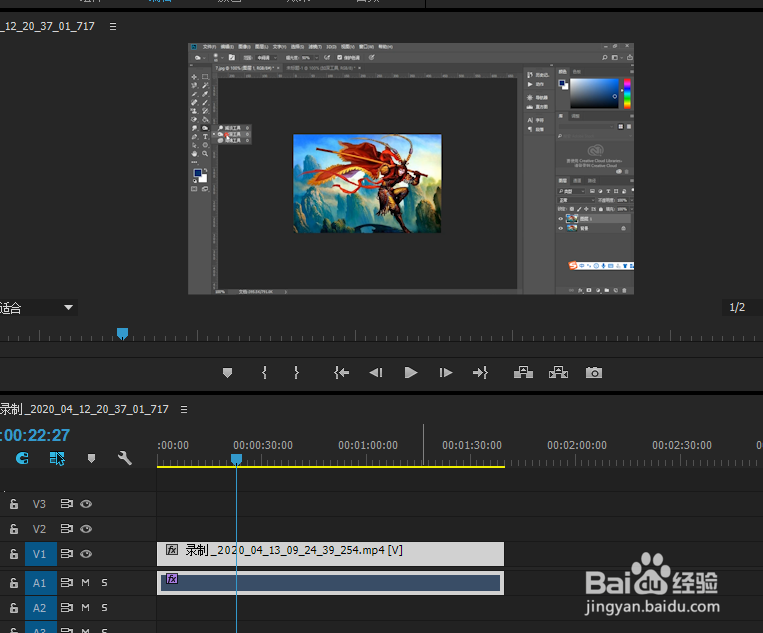Mute the A2 audio track
Image resolution: width=763 pixels, height=633 pixels.
[x=86, y=608]
